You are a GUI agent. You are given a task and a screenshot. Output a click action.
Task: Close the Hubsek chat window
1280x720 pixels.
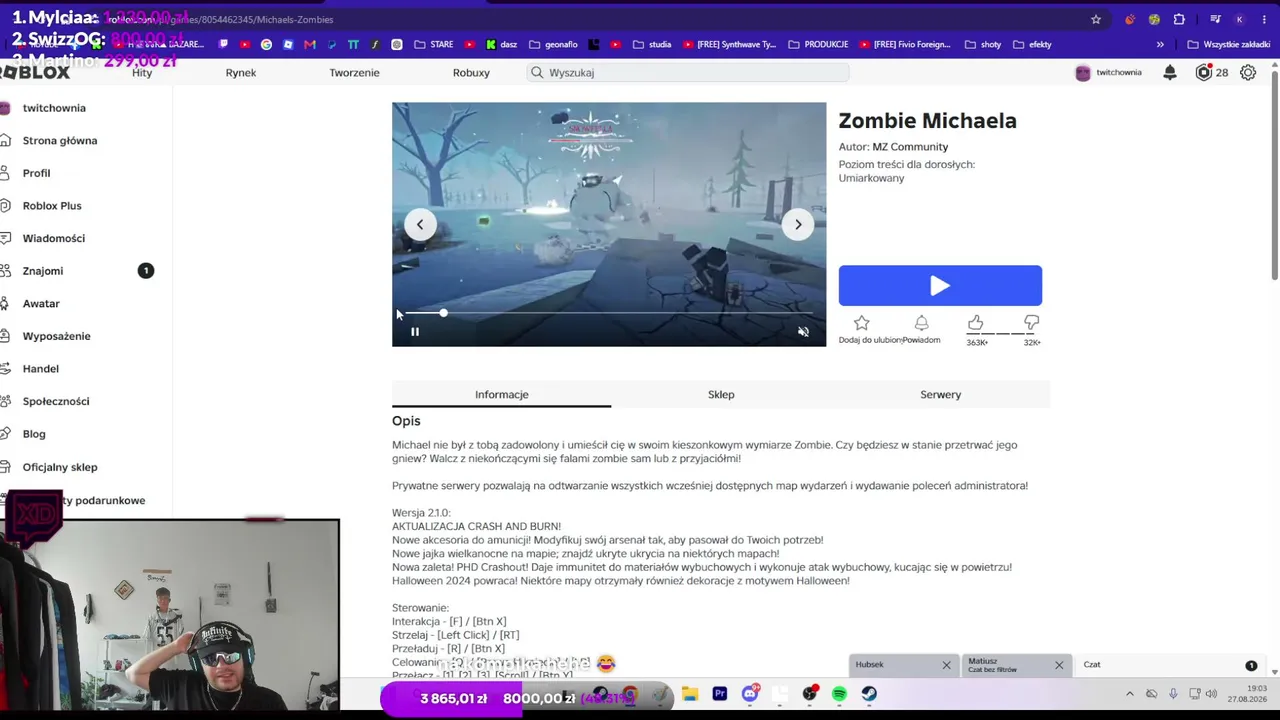(x=946, y=665)
